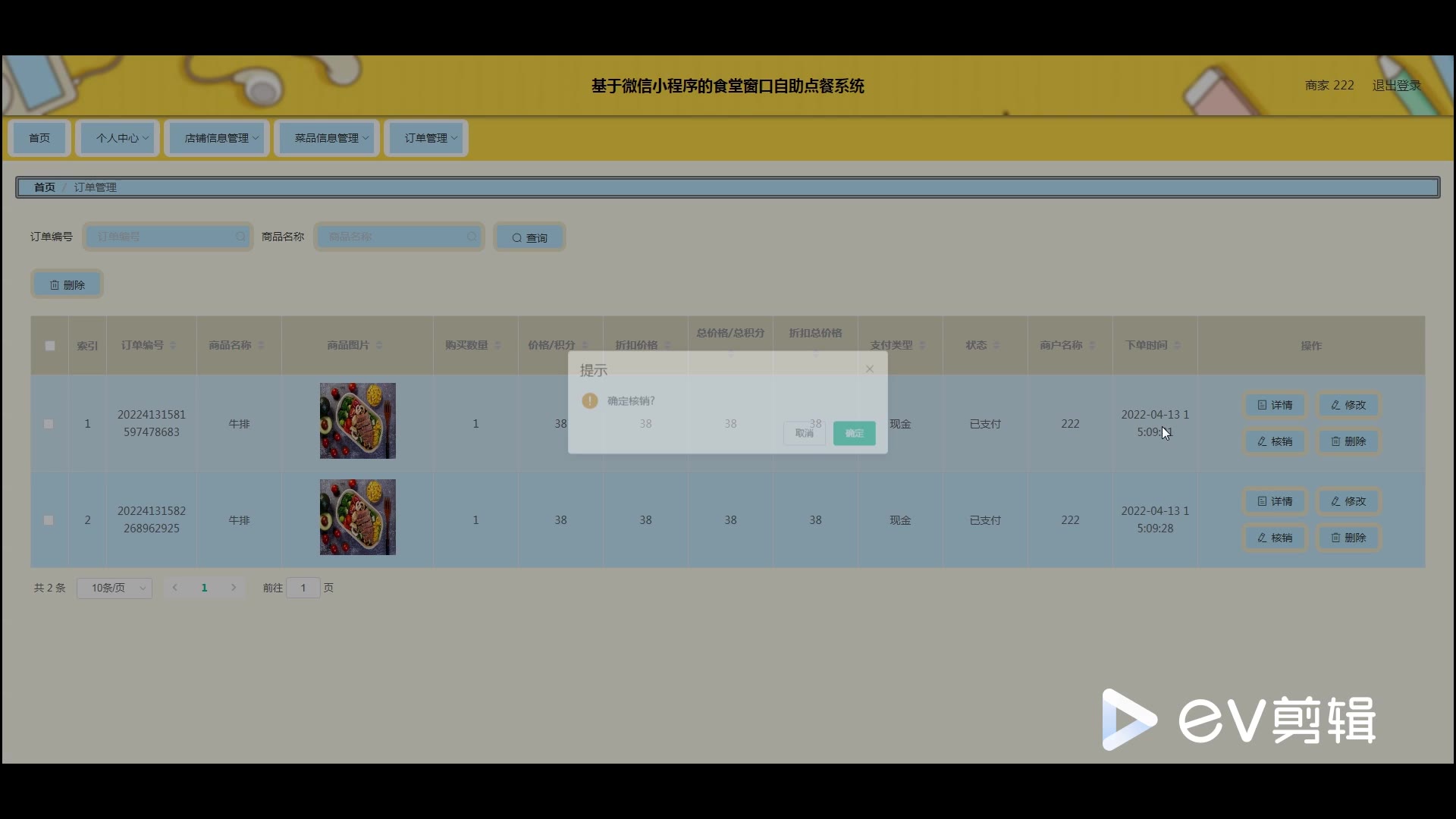The height and width of the screenshot is (819, 1456).
Task: Open the 10条/页 page size dropdown
Action: coord(115,588)
